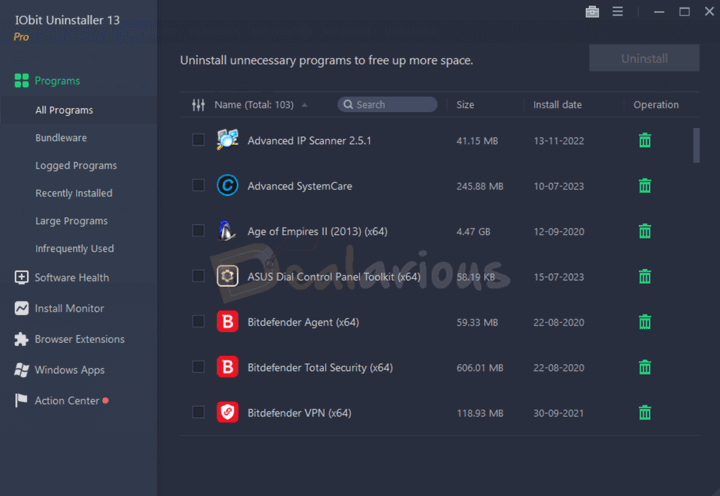Click the 15-07-2023 install date

pyautogui.click(x=559, y=277)
